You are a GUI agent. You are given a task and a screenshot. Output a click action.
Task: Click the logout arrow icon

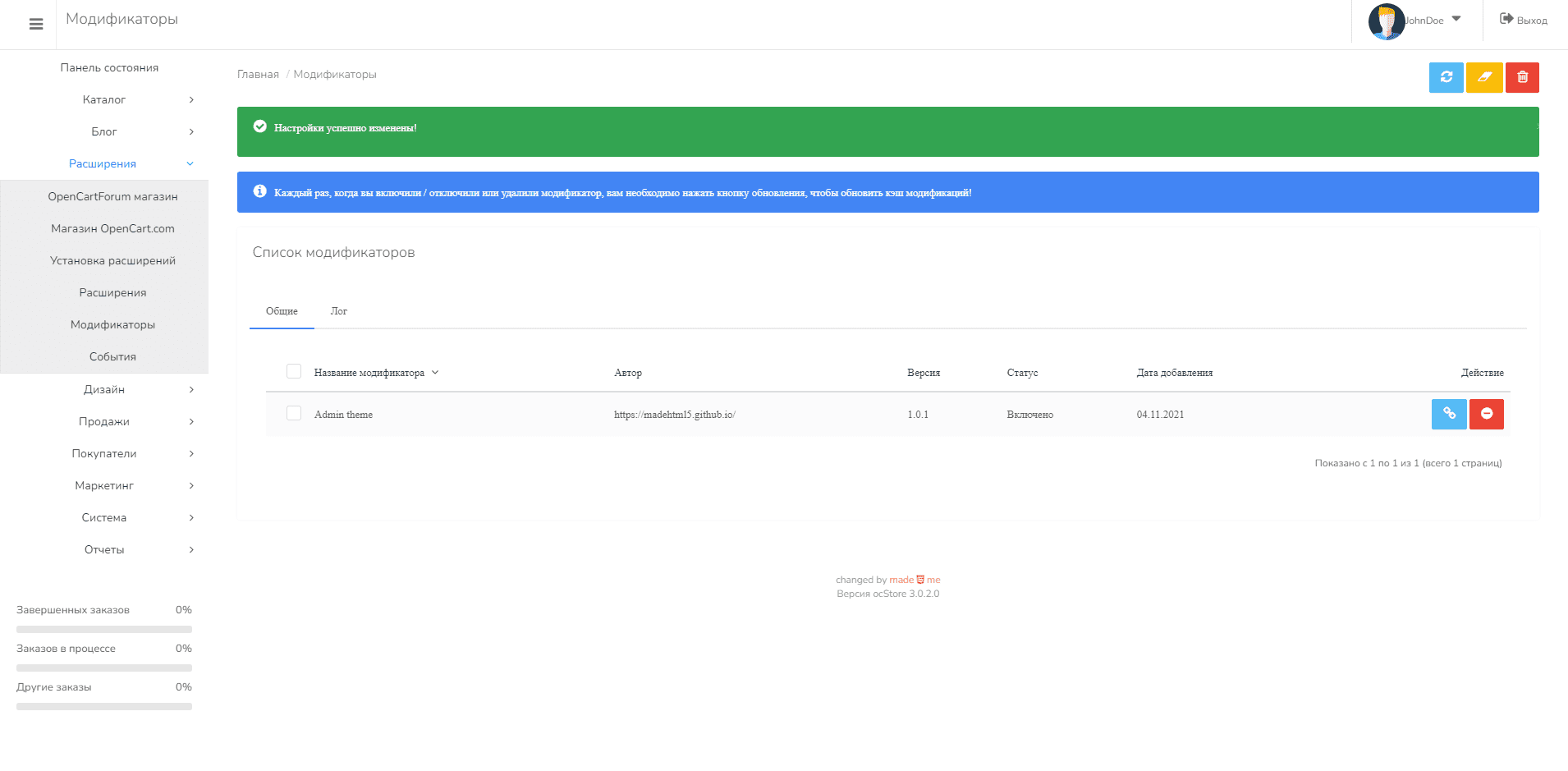[1506, 19]
